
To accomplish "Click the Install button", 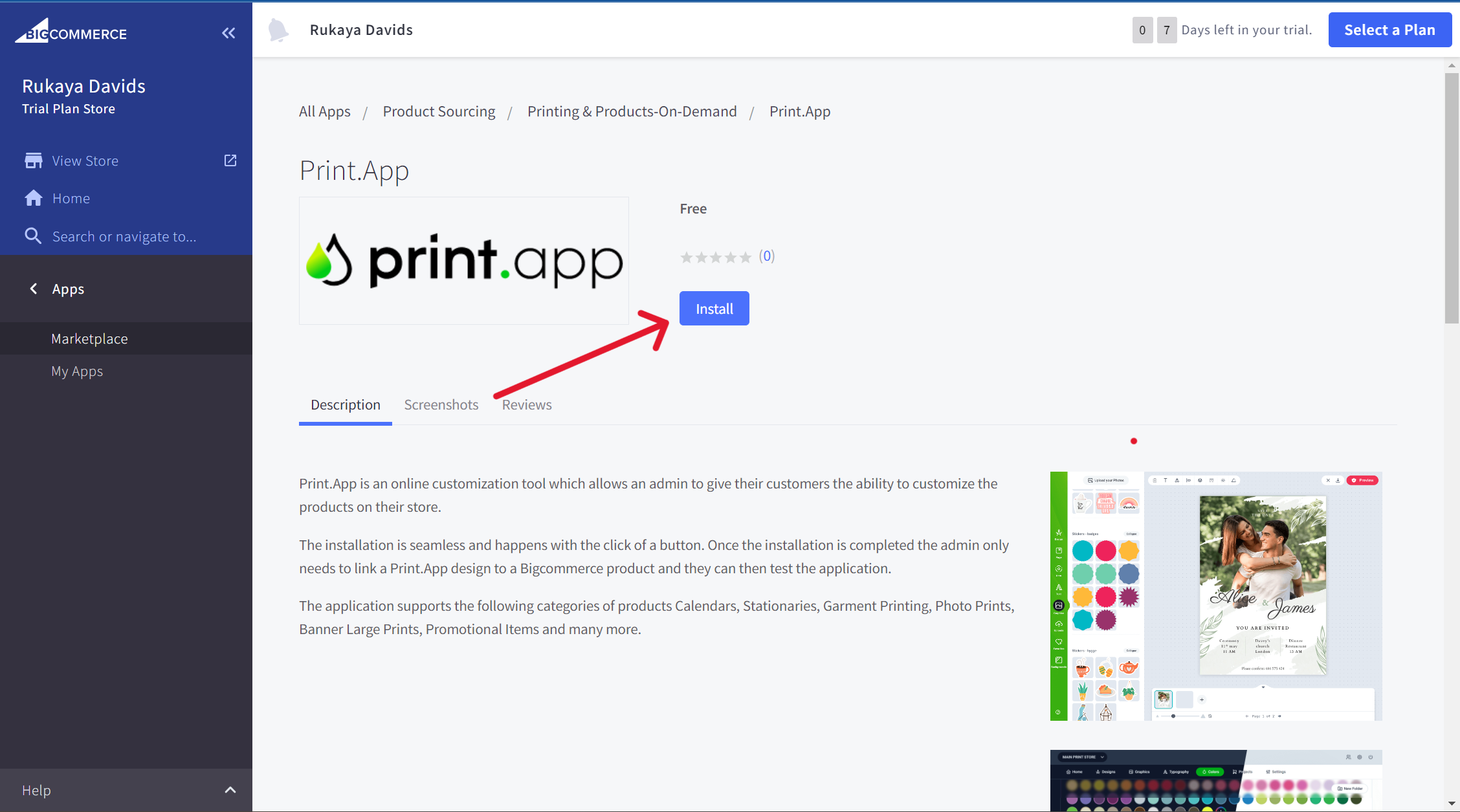I will pyautogui.click(x=714, y=308).
